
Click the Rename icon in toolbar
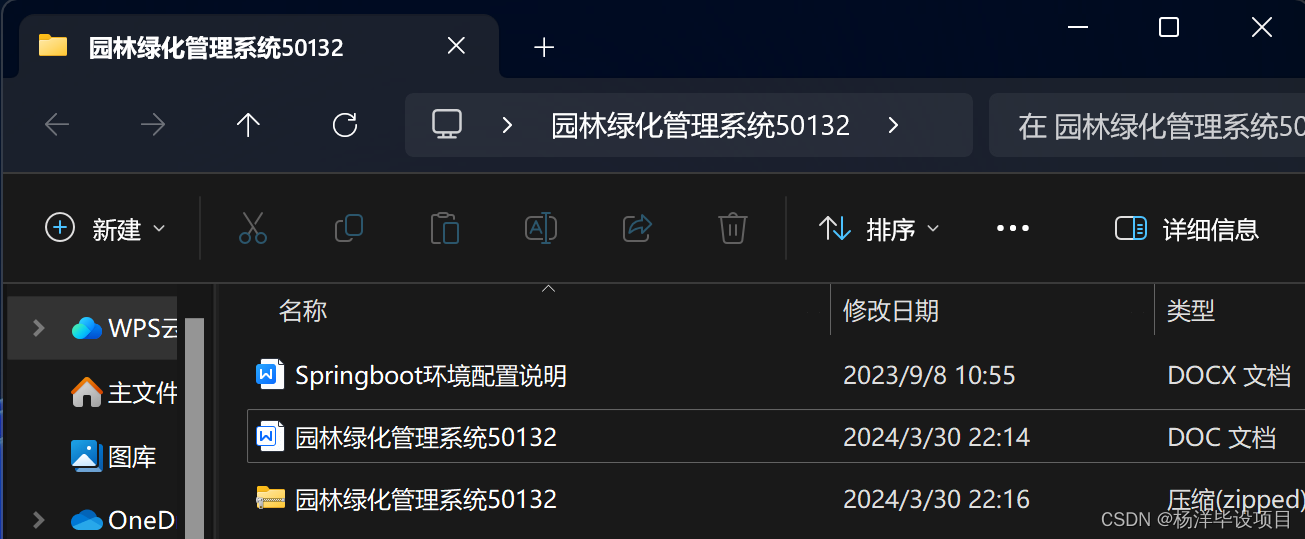[541, 229]
